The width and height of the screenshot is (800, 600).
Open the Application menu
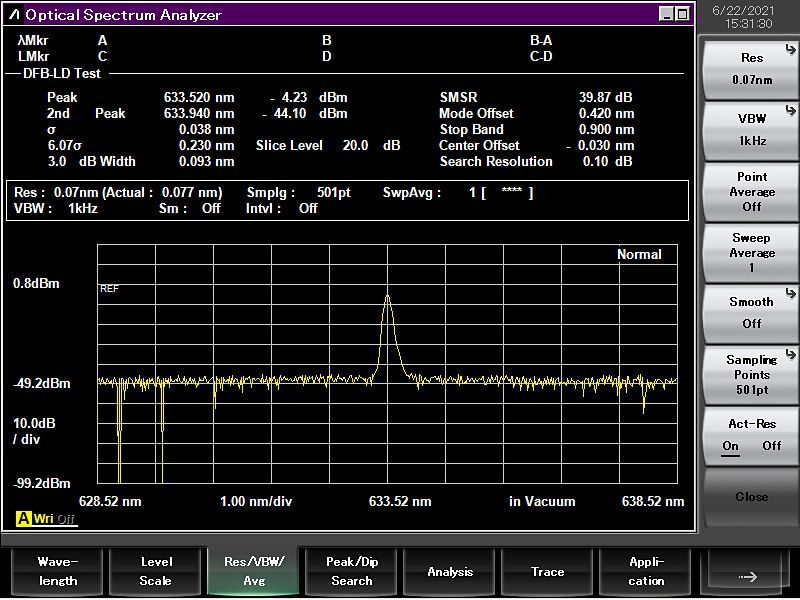point(646,572)
